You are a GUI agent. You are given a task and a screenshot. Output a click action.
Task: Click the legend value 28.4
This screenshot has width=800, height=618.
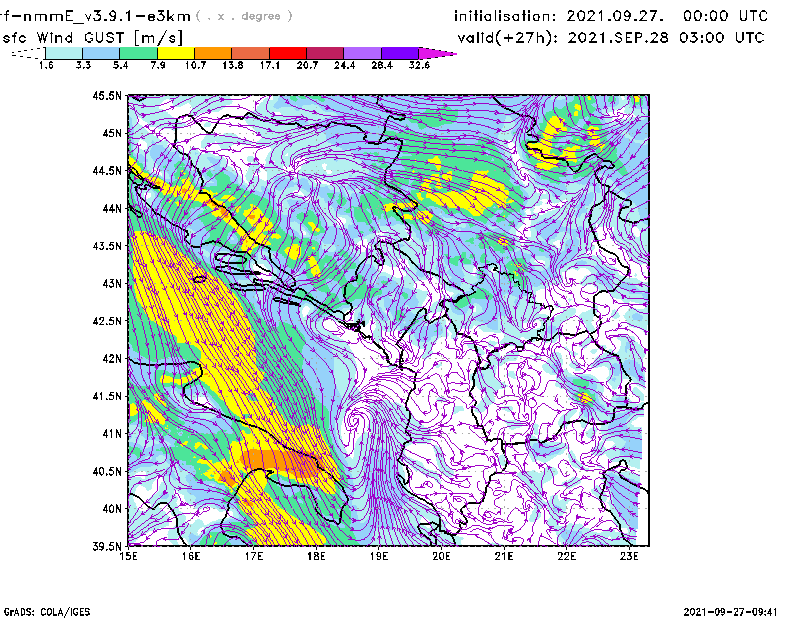coord(382,65)
